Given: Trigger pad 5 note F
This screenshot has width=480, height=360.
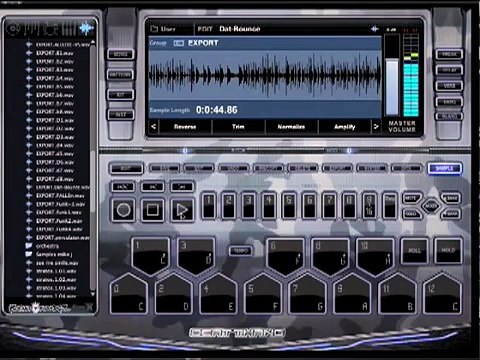Looking at the screenshot, I should point(263,295).
